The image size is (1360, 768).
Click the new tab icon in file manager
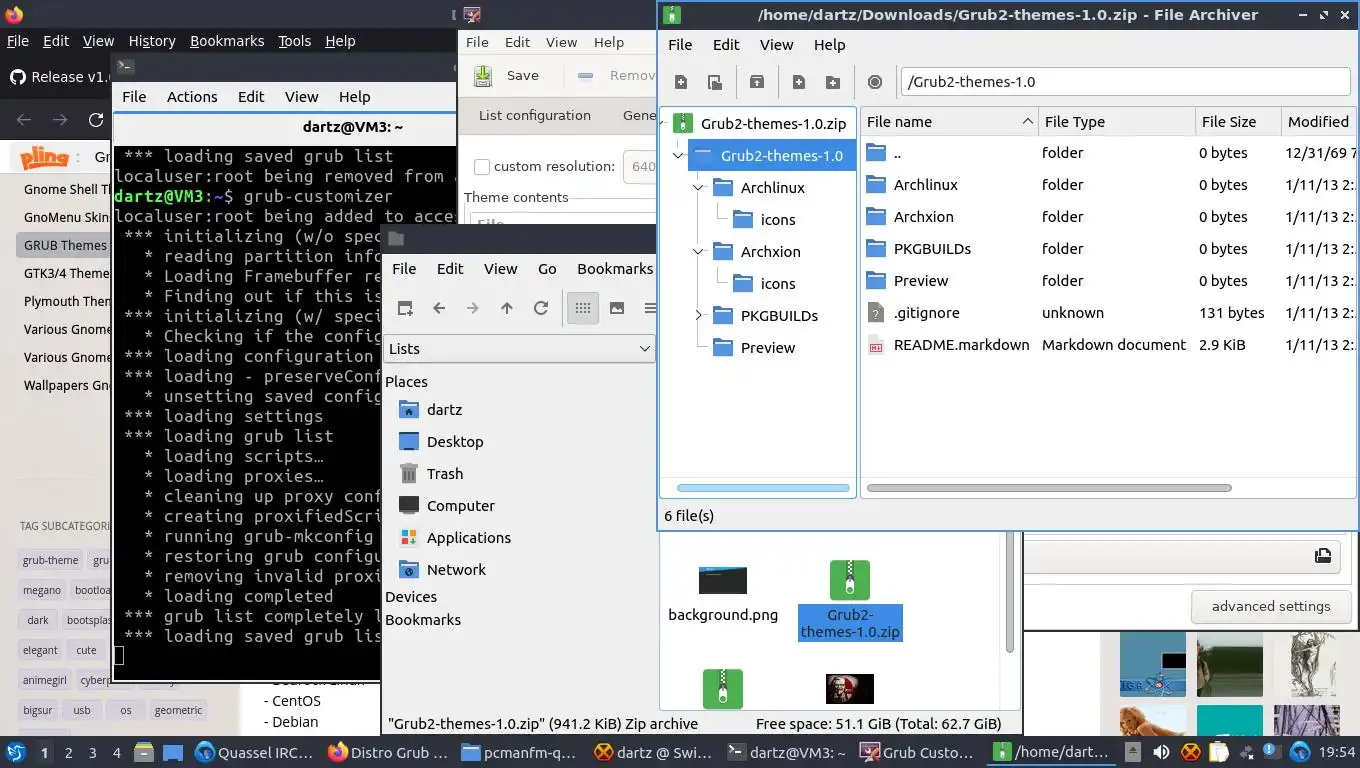(405, 308)
